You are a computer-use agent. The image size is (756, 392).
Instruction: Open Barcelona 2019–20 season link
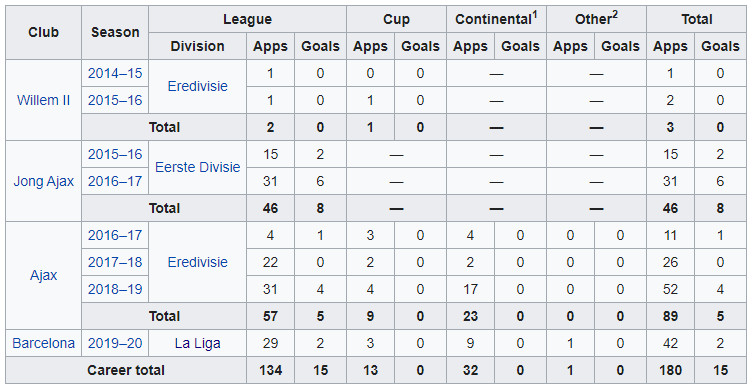(115, 343)
